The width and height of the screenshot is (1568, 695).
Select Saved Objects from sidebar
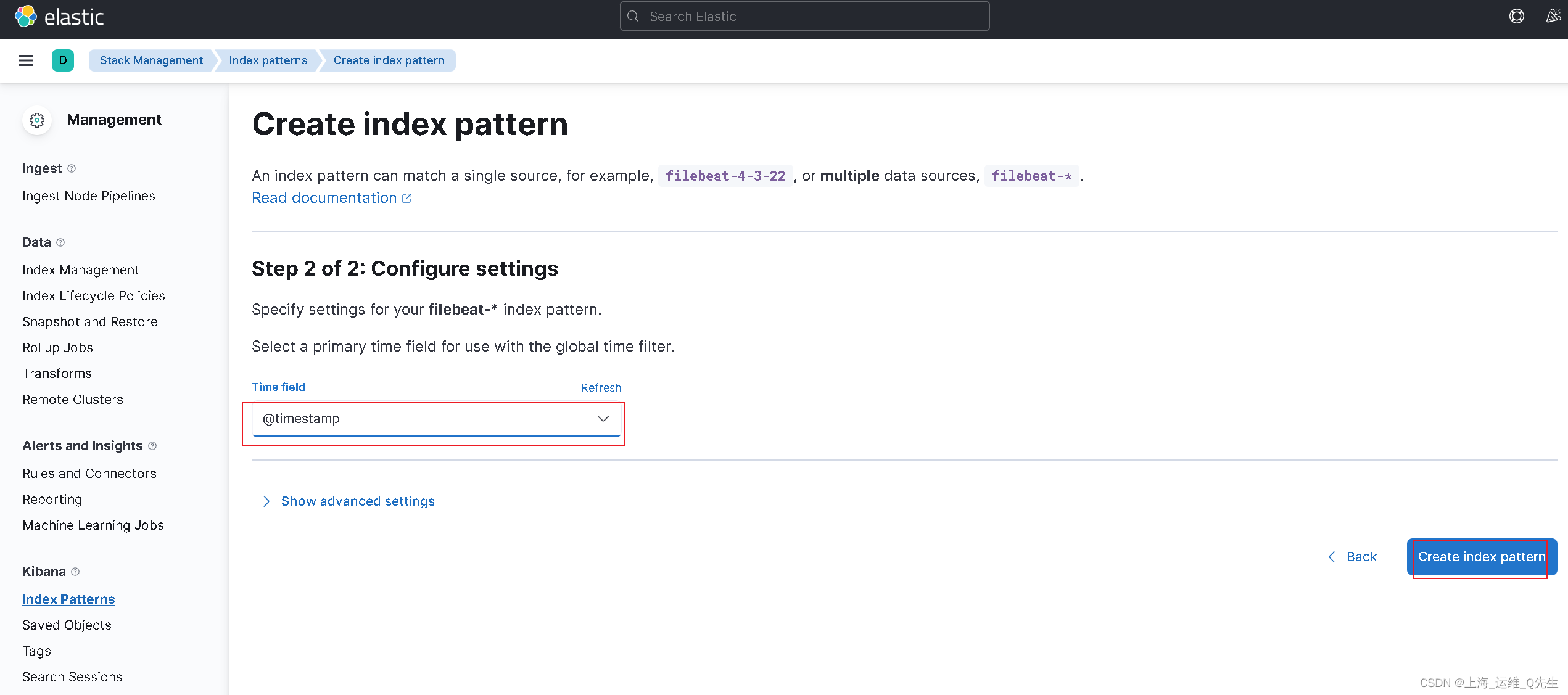click(67, 625)
